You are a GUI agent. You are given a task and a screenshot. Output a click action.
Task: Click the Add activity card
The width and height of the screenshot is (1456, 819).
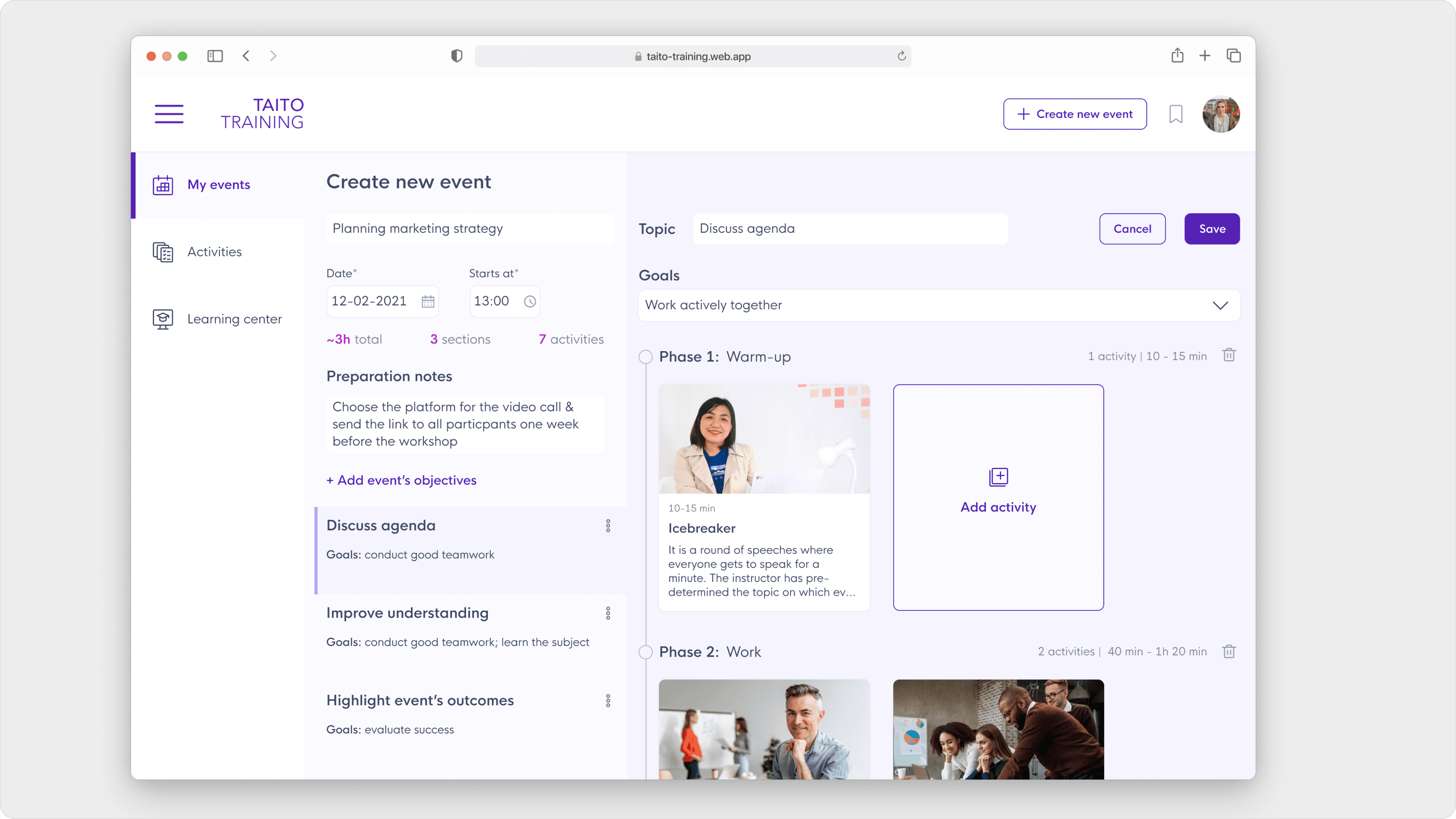(998, 497)
